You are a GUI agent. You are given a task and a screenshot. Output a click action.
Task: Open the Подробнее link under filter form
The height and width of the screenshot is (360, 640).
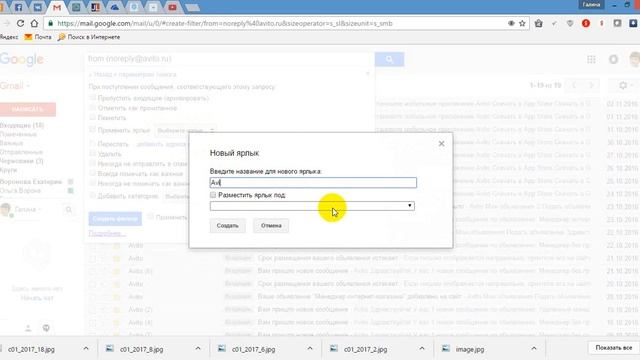[107, 233]
